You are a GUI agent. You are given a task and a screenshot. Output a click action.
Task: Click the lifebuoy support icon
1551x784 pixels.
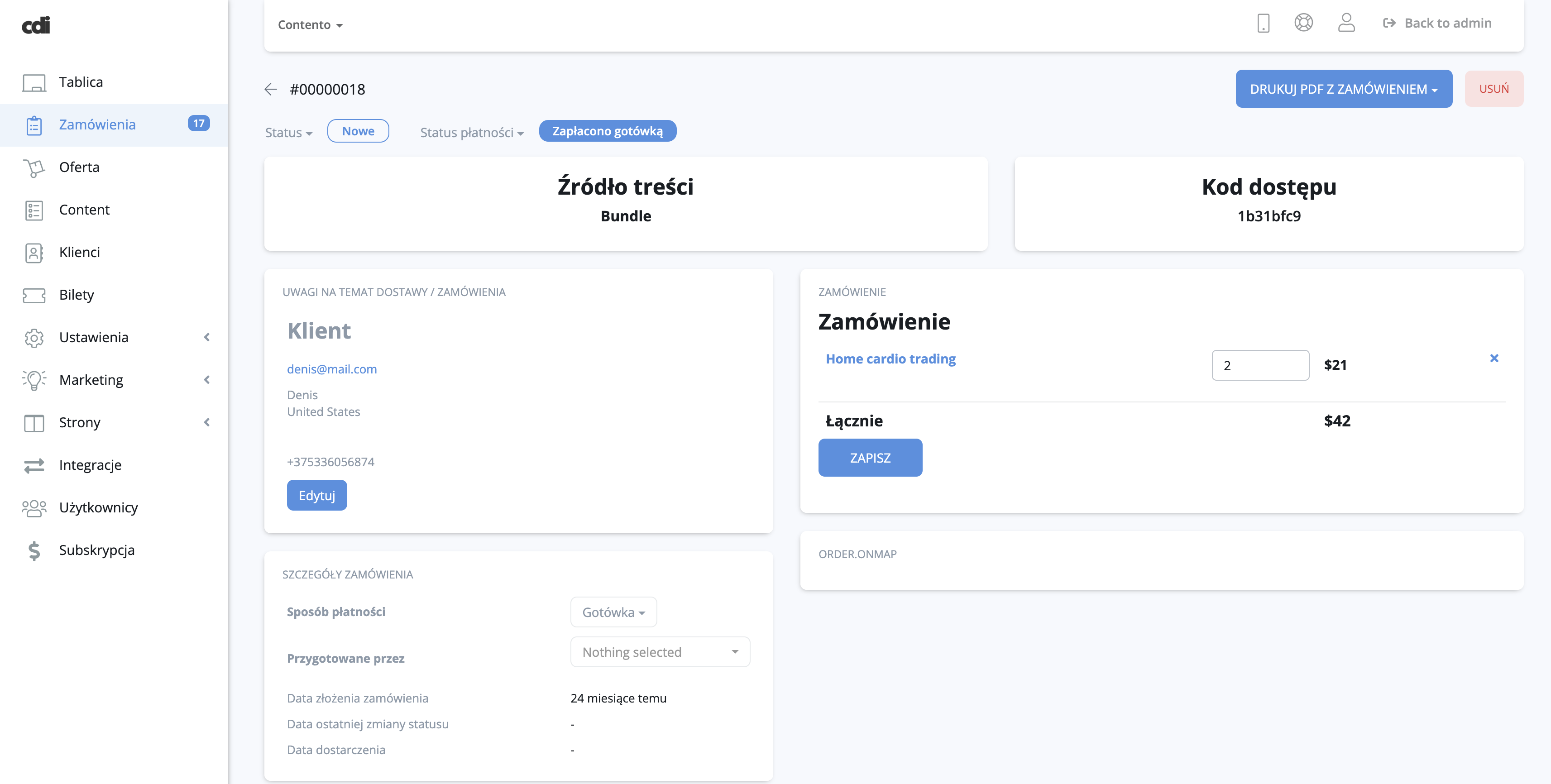pyautogui.click(x=1303, y=23)
